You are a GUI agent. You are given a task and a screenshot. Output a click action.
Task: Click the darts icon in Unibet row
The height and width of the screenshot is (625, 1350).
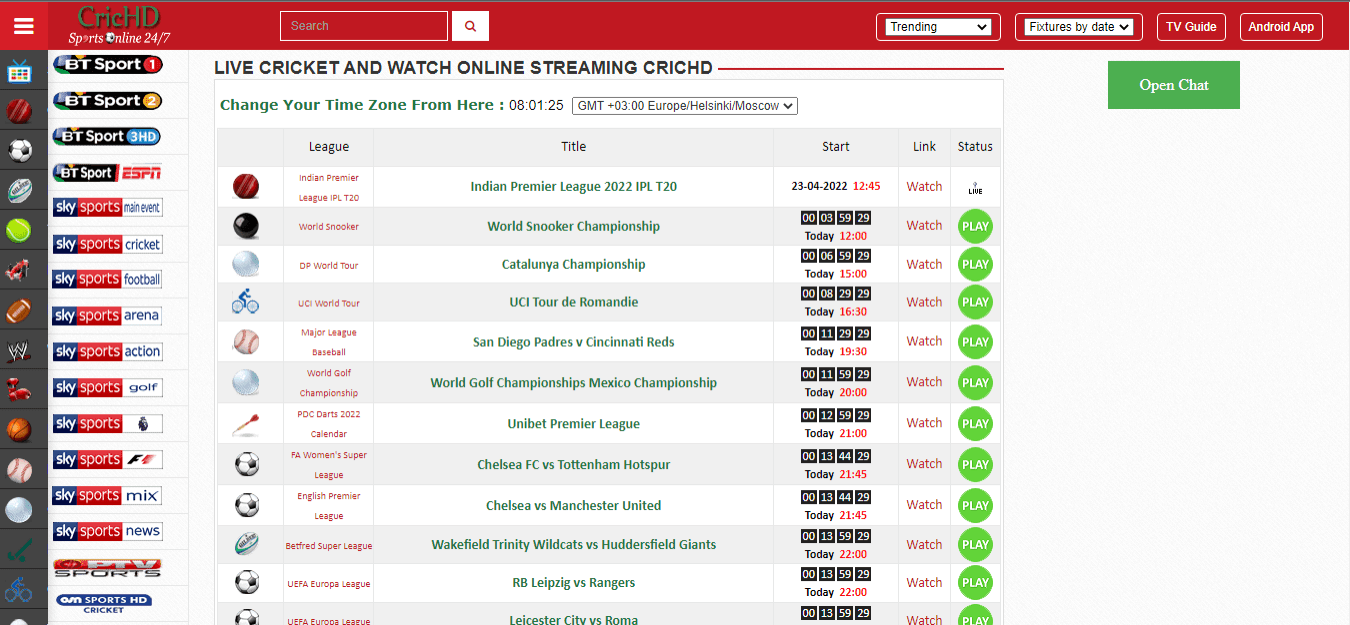pos(246,424)
